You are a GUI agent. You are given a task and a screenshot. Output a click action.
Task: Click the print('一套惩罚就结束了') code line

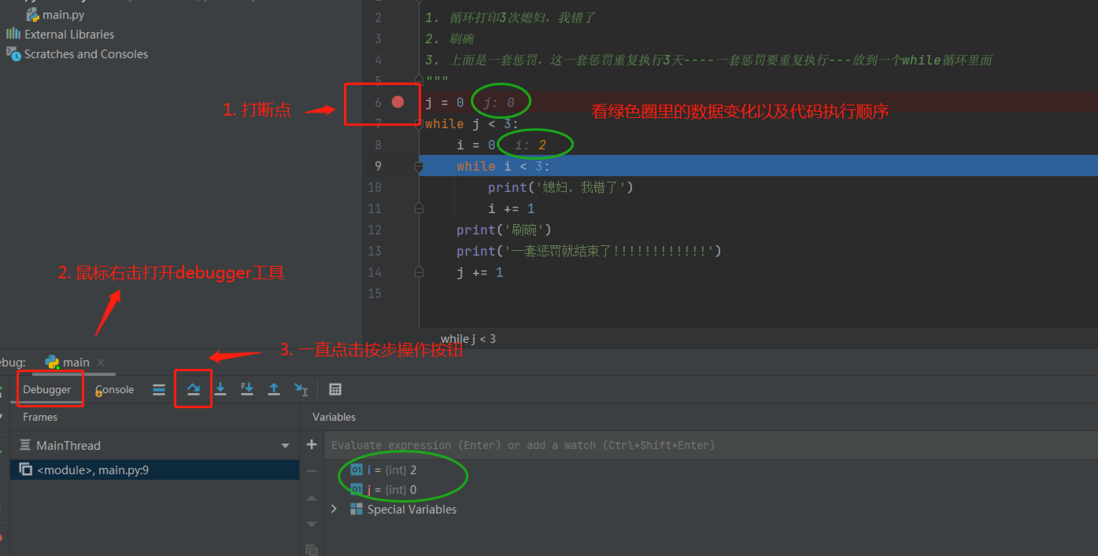click(589, 251)
